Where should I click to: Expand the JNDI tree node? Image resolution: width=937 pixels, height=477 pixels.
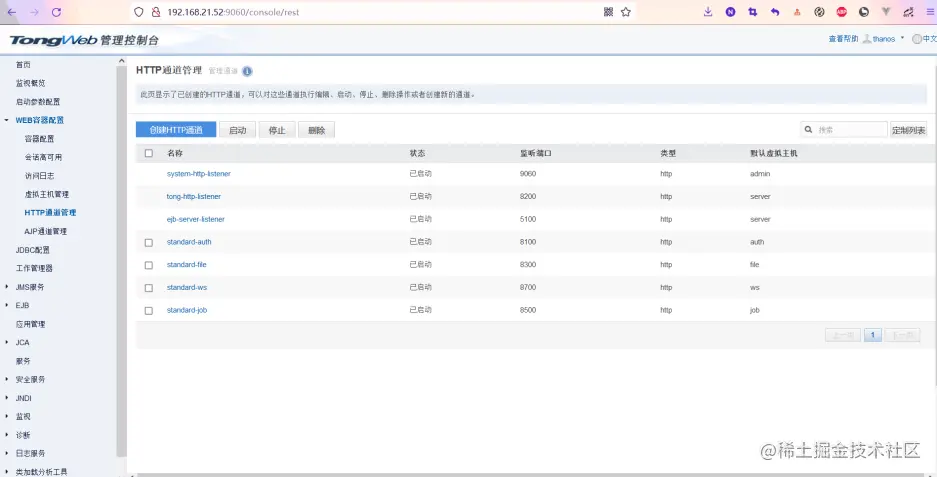pos(7,398)
